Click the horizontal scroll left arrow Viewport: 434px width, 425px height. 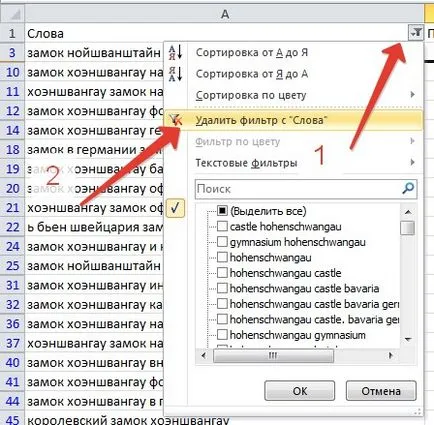[x=204, y=356]
